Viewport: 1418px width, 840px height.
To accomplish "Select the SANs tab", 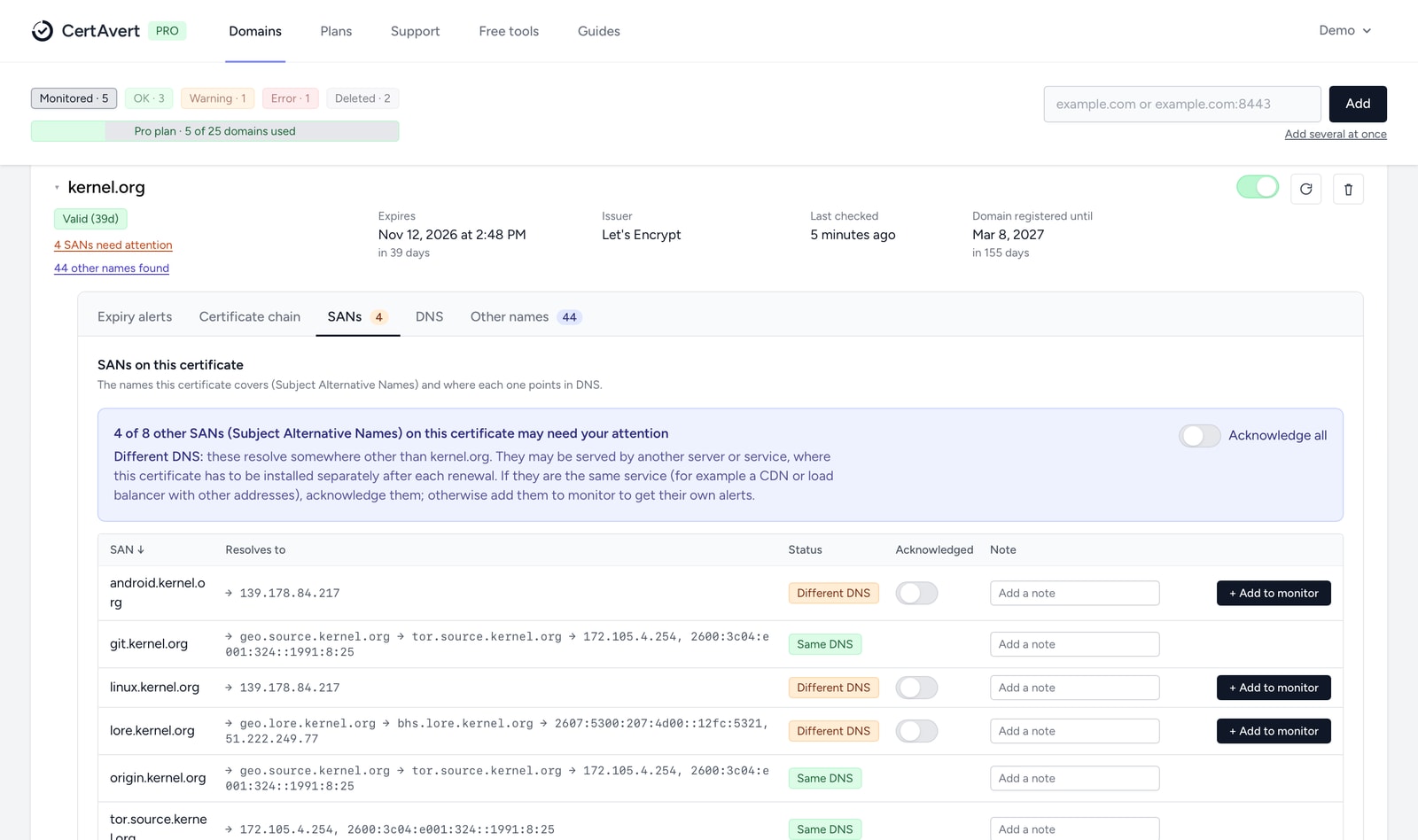I will pos(357,316).
